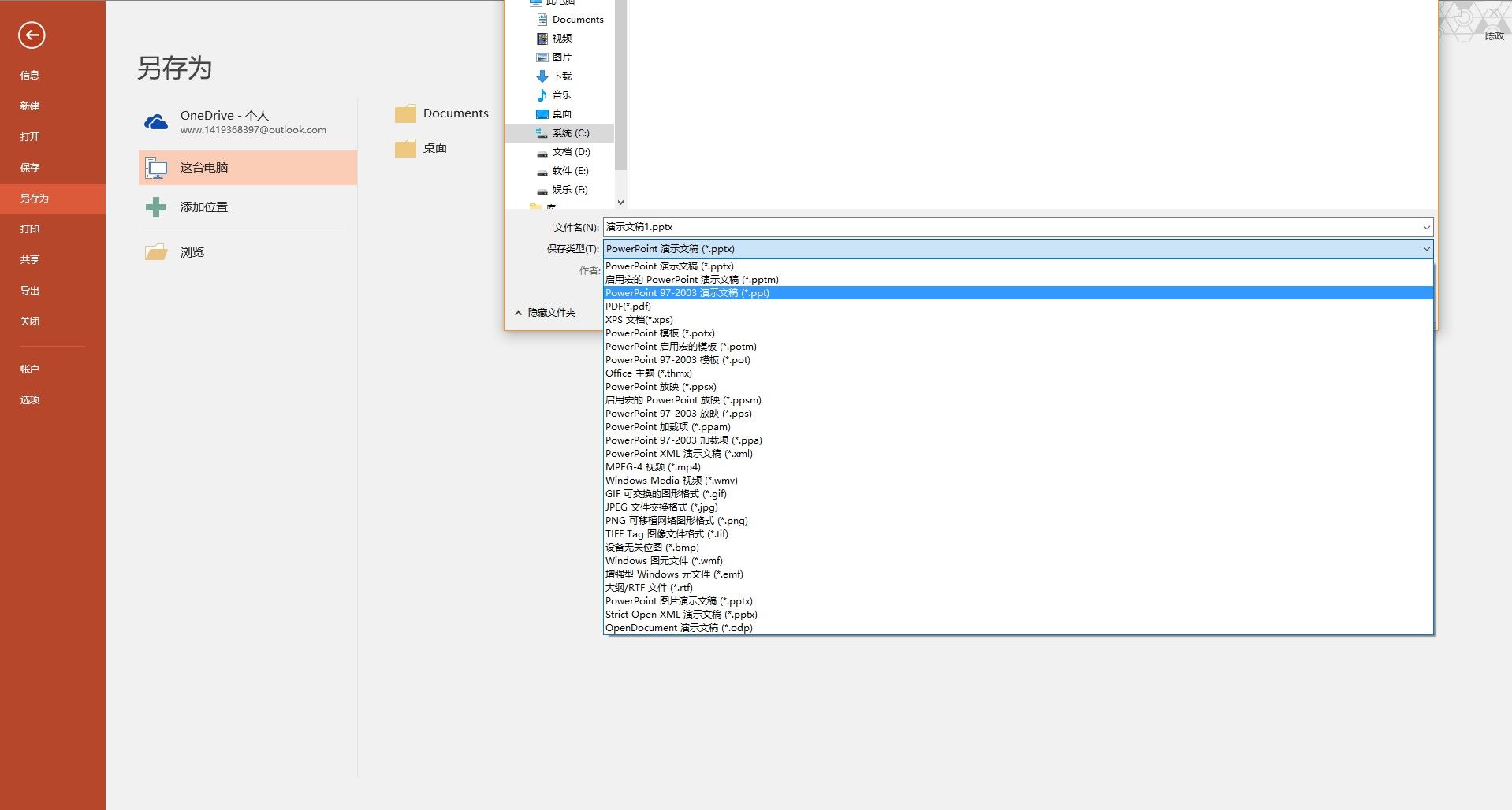1512x810 pixels.
Task: Click the 音乐 music note icon
Action: tap(542, 95)
